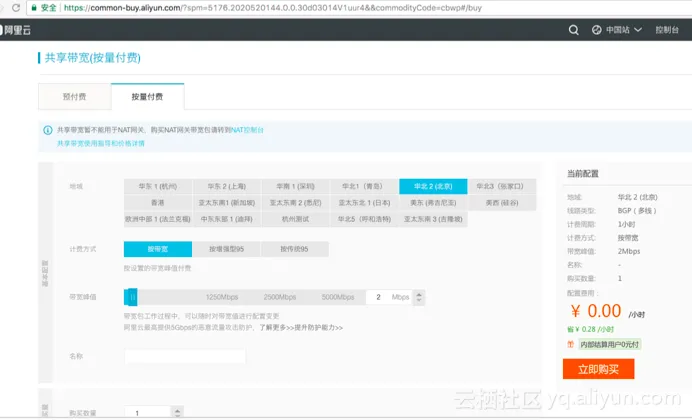Click the 省¥ 0.28 /小时 savings text
The height and width of the screenshot is (420, 692).
(x=590, y=329)
